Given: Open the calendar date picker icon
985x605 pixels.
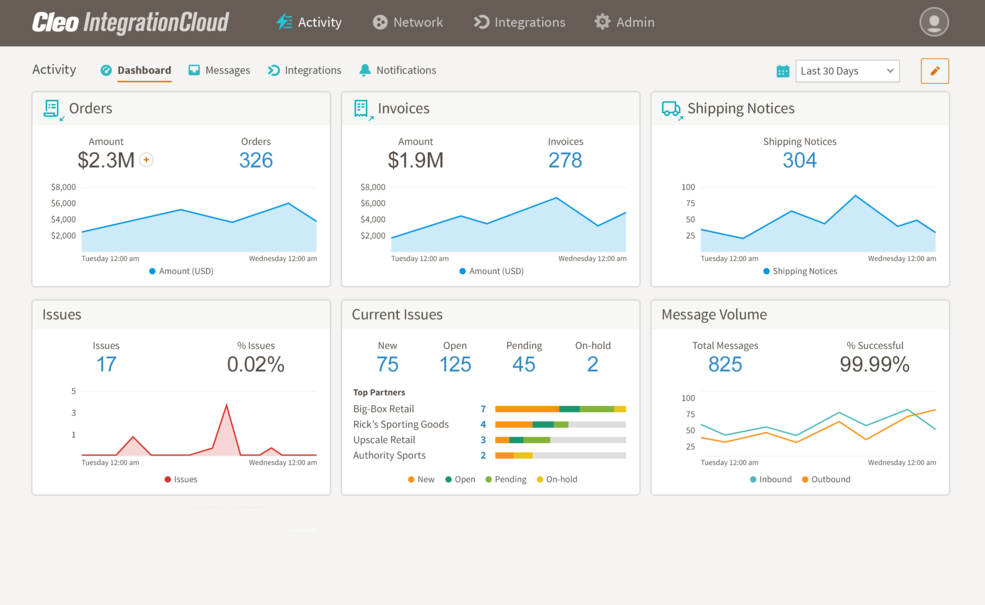Looking at the screenshot, I should click(784, 70).
